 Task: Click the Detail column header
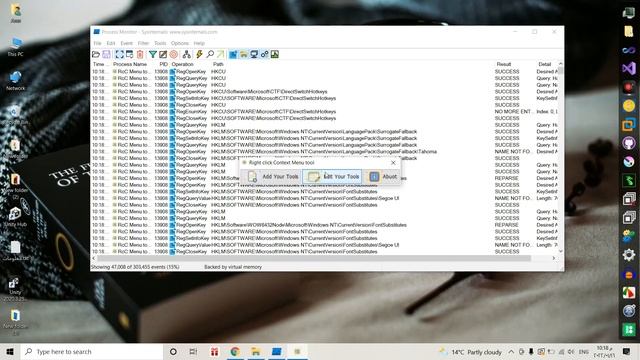[544, 64]
